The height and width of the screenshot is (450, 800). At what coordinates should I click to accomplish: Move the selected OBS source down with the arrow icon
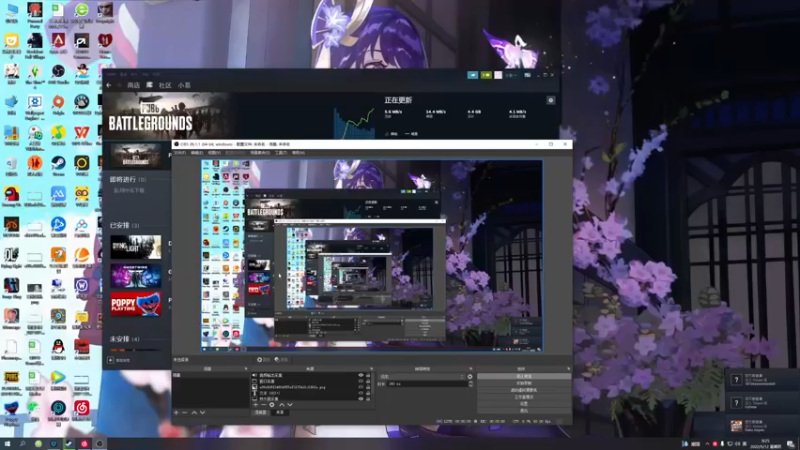tap(290, 405)
